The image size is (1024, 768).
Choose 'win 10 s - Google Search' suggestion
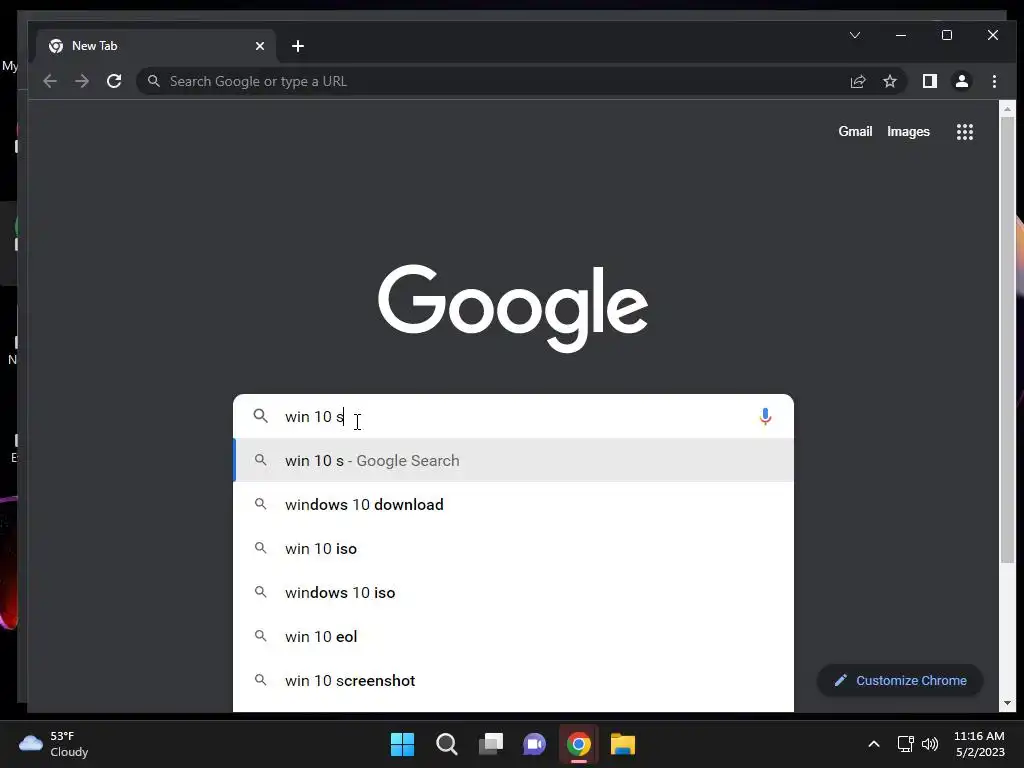(x=513, y=460)
